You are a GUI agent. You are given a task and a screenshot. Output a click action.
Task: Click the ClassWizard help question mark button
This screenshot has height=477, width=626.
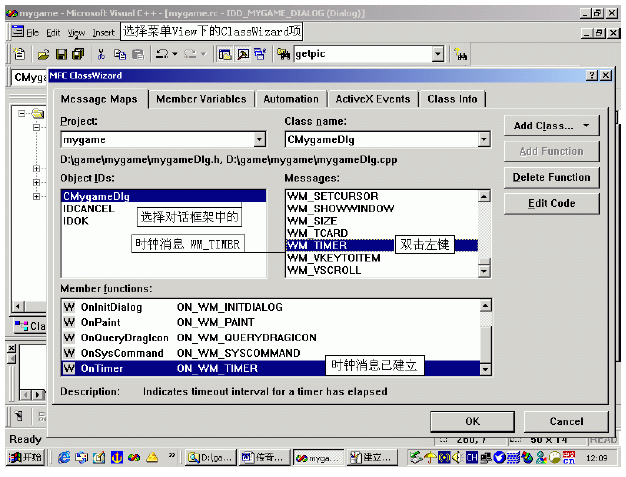pyautogui.click(x=592, y=75)
